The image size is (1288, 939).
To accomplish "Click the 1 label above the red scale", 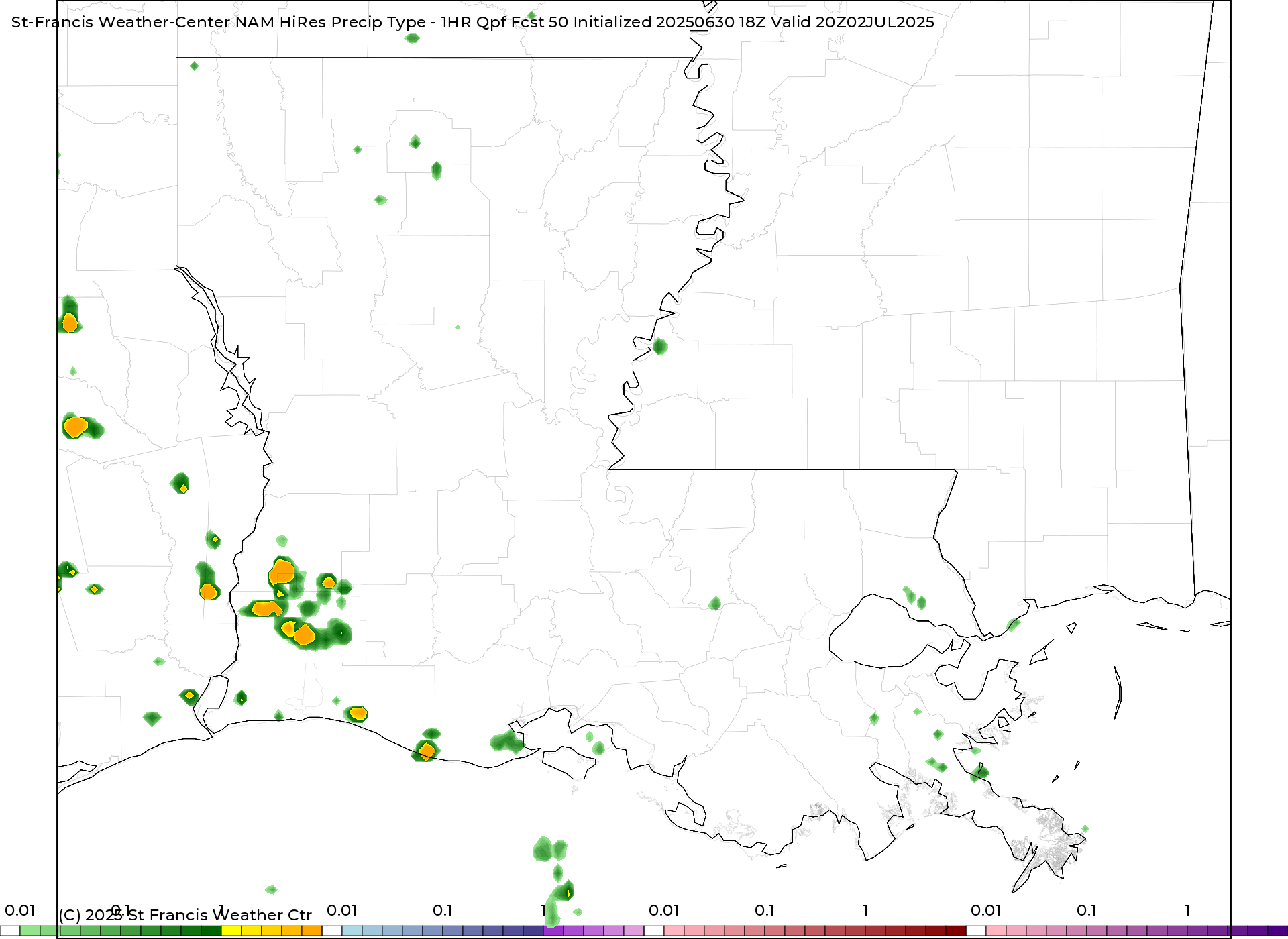I will [865, 910].
